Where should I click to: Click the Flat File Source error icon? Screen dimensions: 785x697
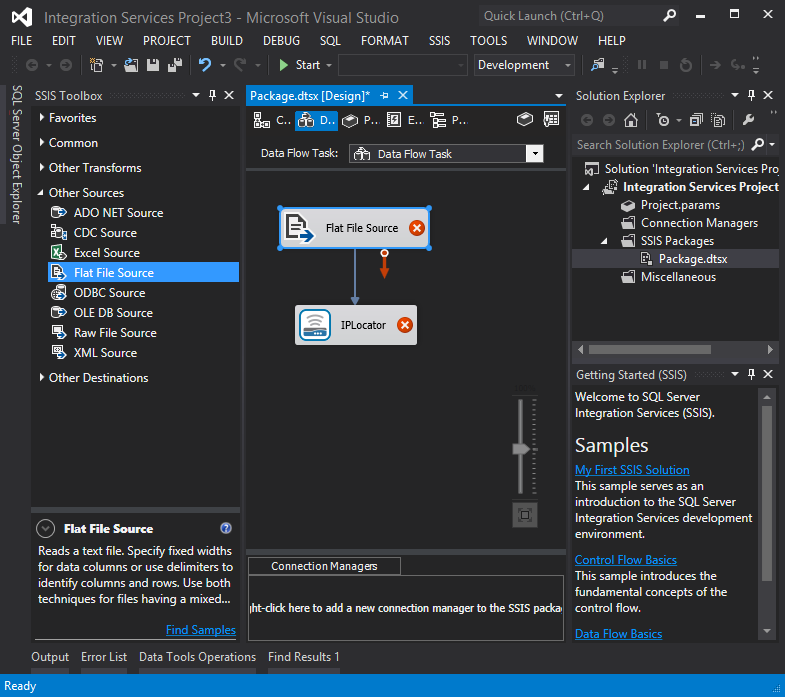pos(417,228)
